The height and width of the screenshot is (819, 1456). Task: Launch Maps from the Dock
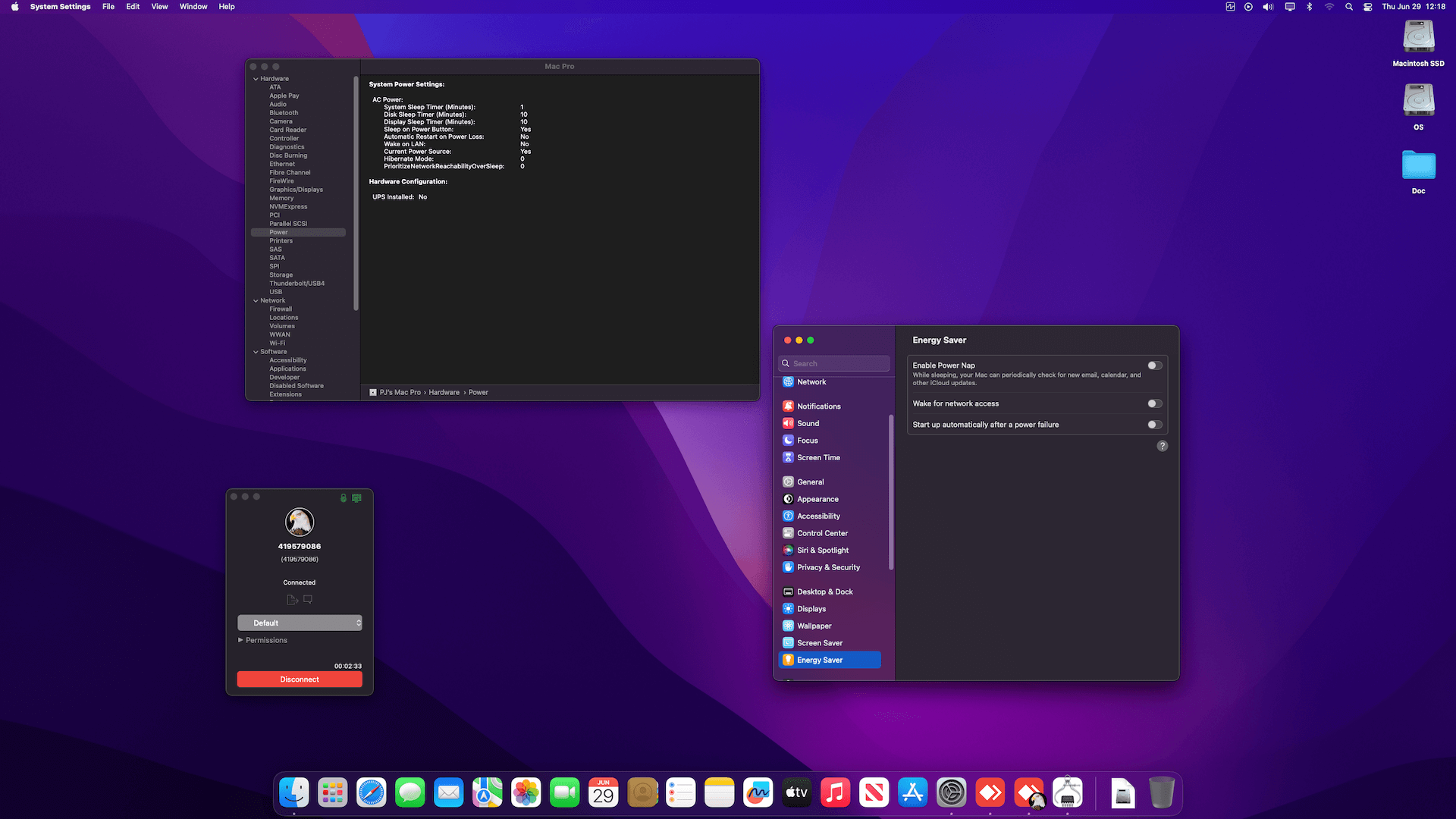[x=488, y=793]
